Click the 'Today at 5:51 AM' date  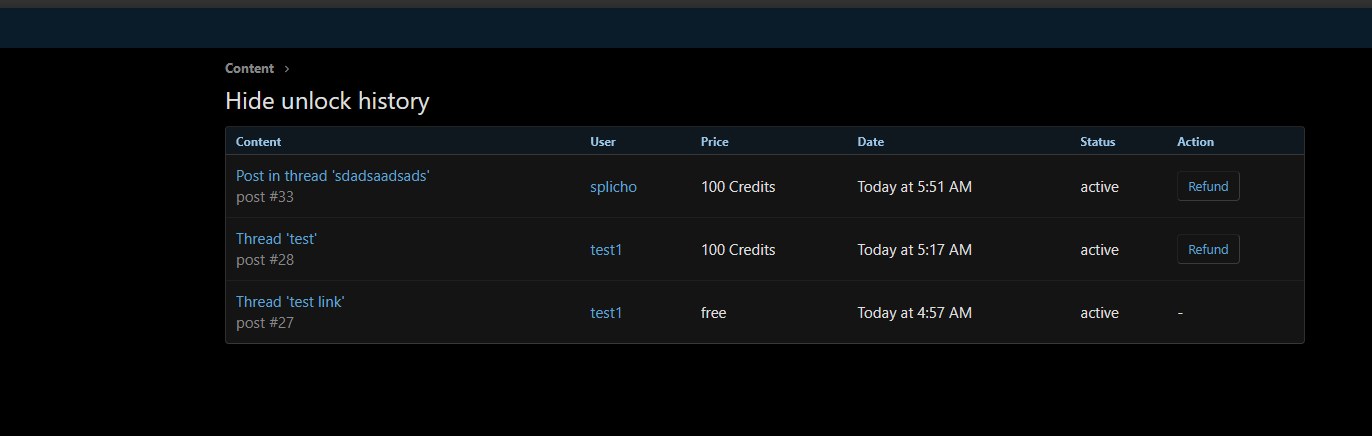(x=914, y=187)
